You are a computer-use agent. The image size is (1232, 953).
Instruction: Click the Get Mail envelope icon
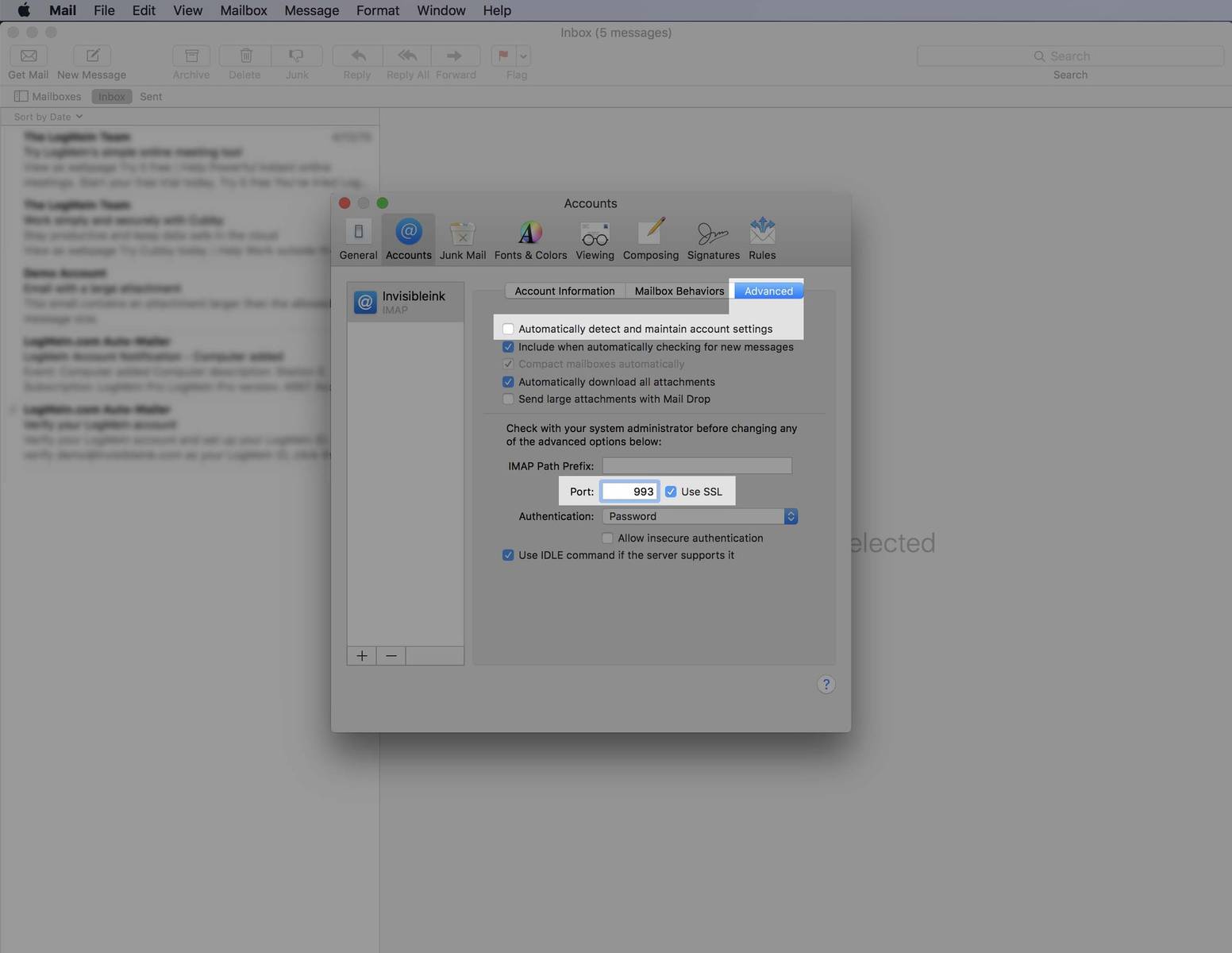[29, 56]
